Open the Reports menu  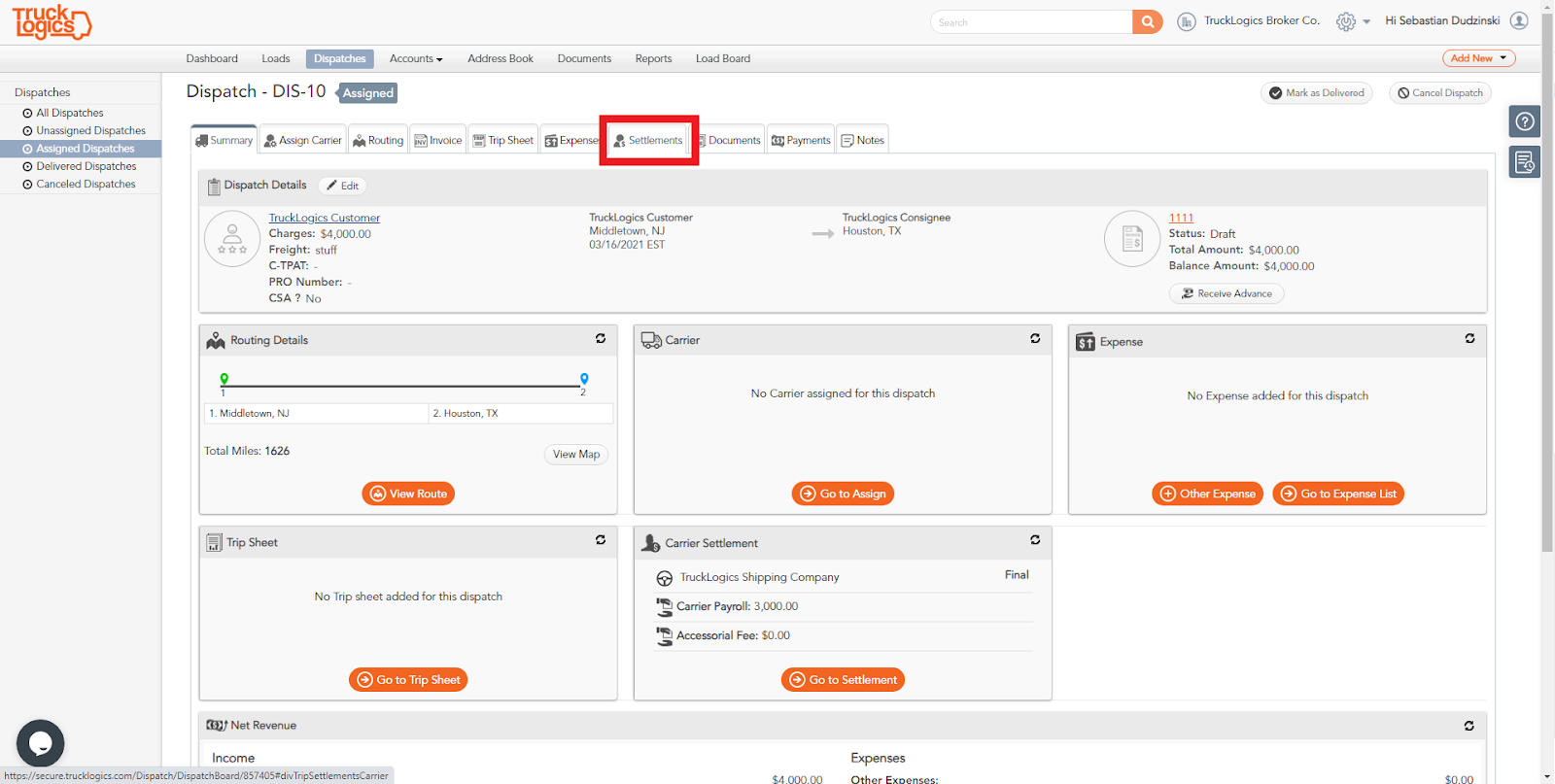653,59
